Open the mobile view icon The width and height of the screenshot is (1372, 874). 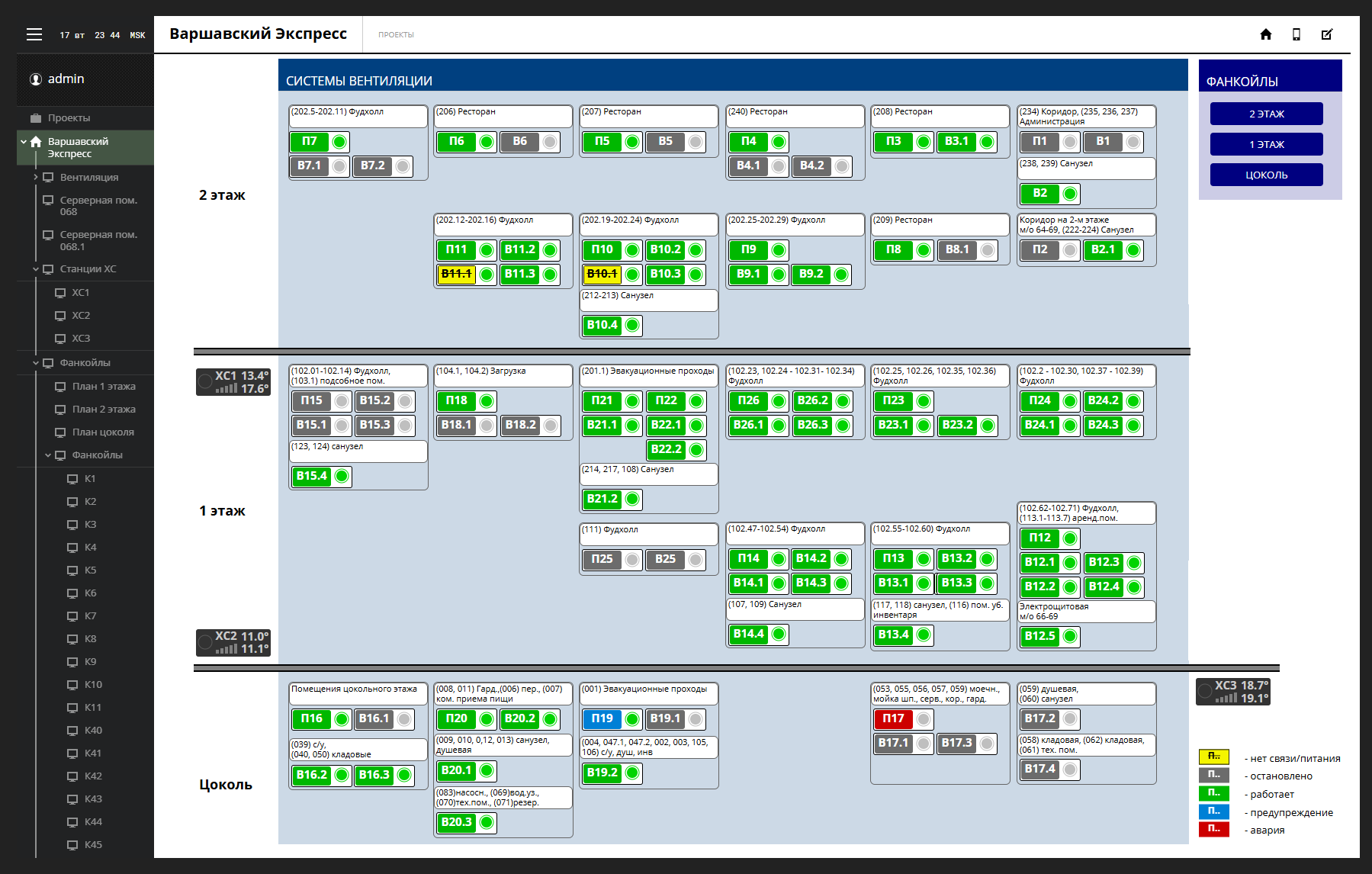point(1296,34)
